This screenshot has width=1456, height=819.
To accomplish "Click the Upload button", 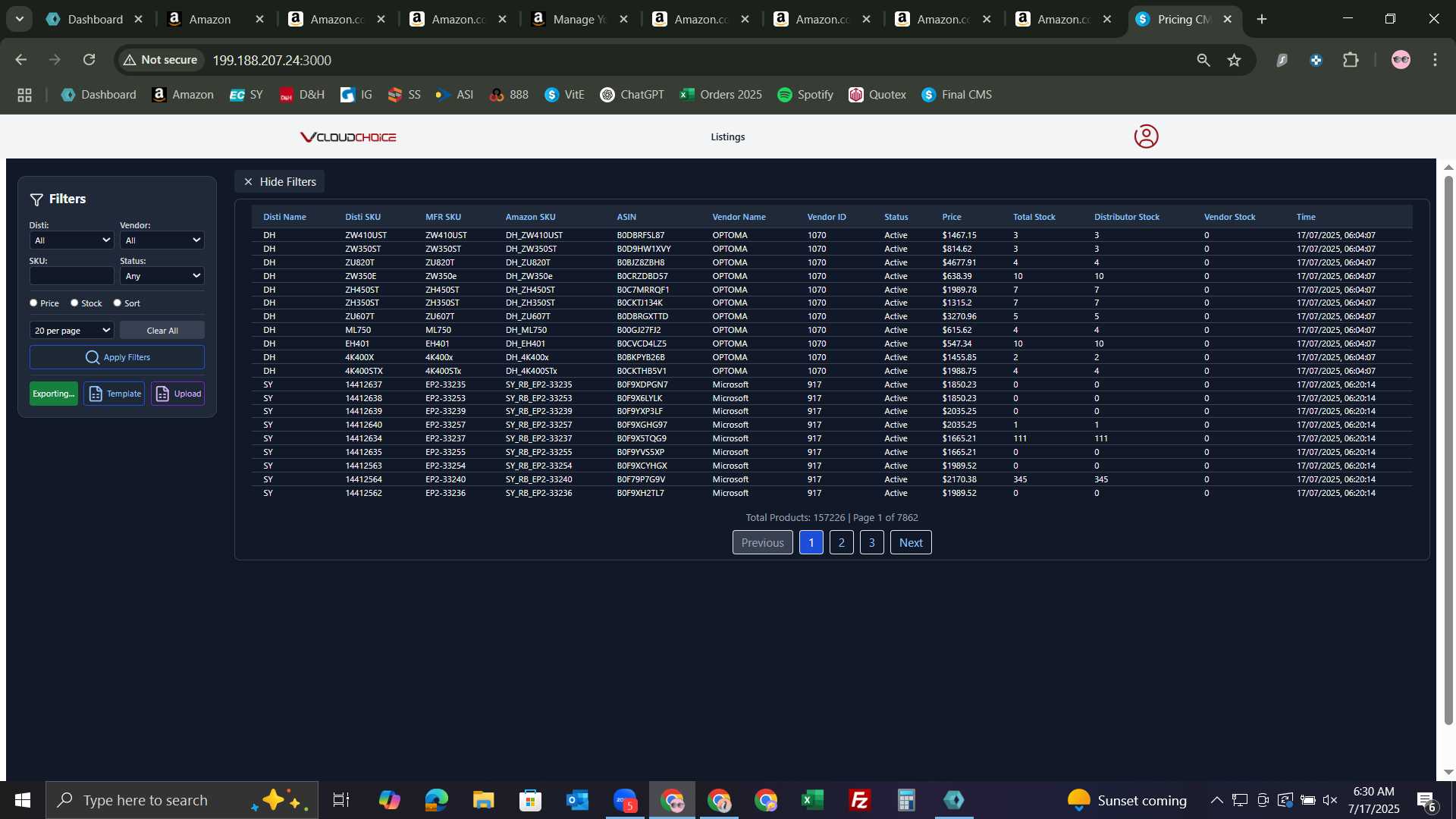I will 178,394.
